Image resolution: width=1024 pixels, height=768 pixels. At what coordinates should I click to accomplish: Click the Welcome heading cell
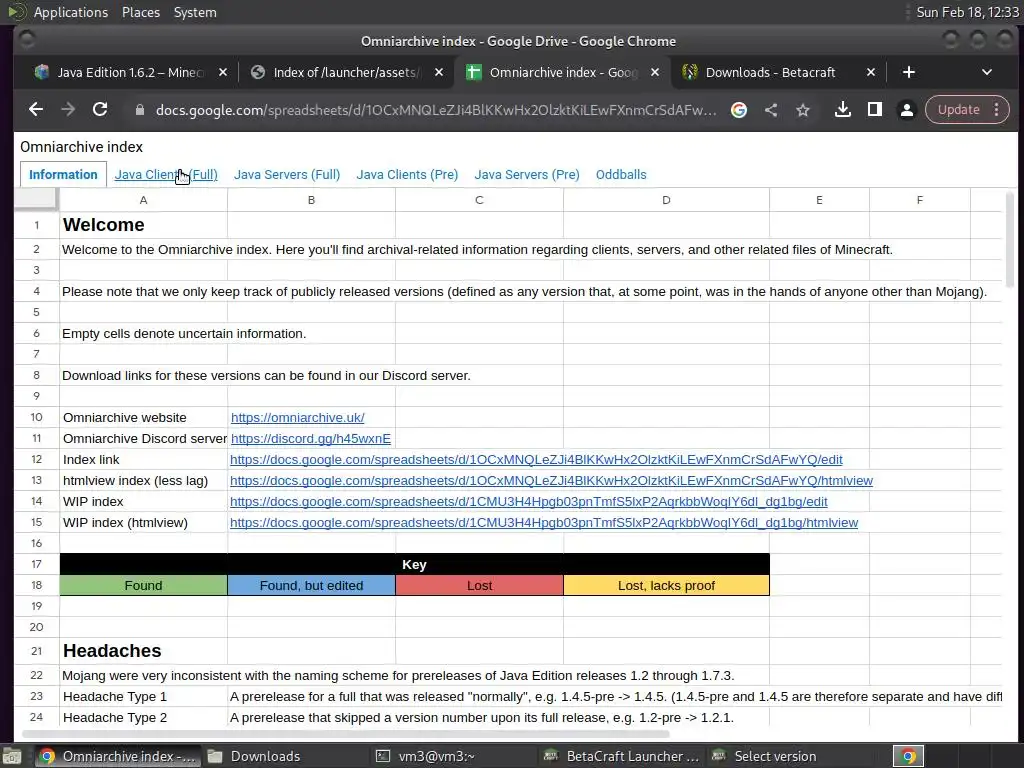click(x=144, y=225)
